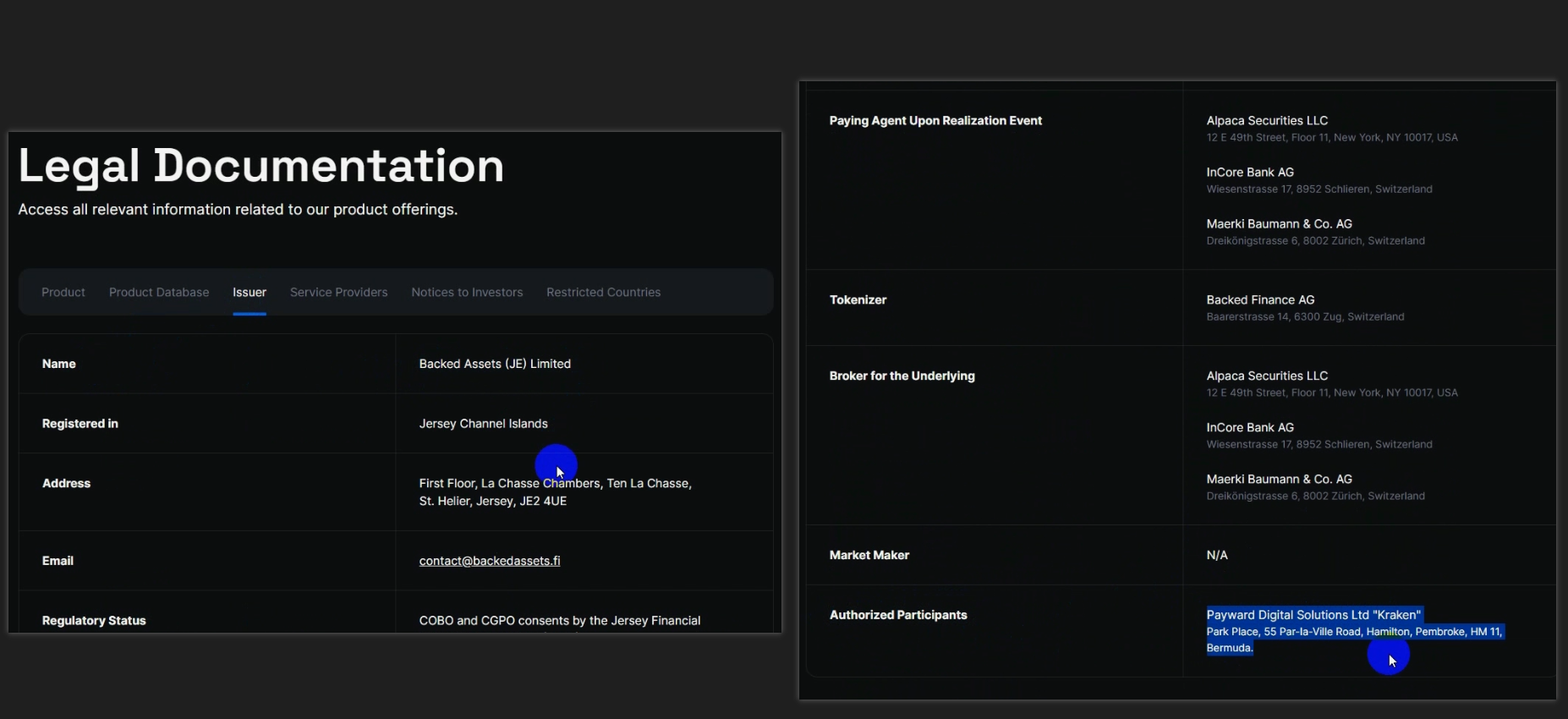Click the Tokenizer row label
Screen dimensions: 1568x719
(x=858, y=300)
